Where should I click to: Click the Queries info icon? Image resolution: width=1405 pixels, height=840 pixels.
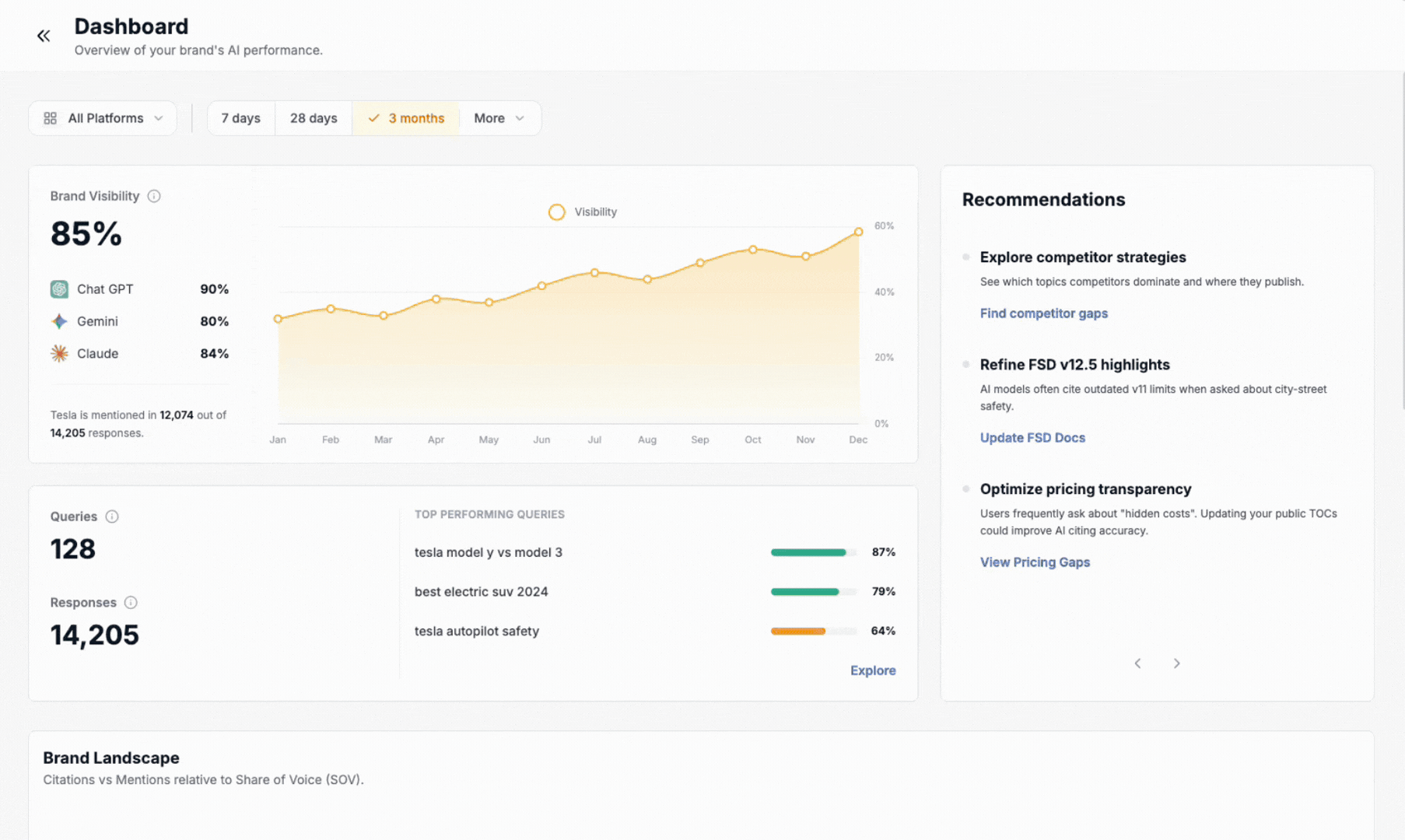tap(112, 516)
